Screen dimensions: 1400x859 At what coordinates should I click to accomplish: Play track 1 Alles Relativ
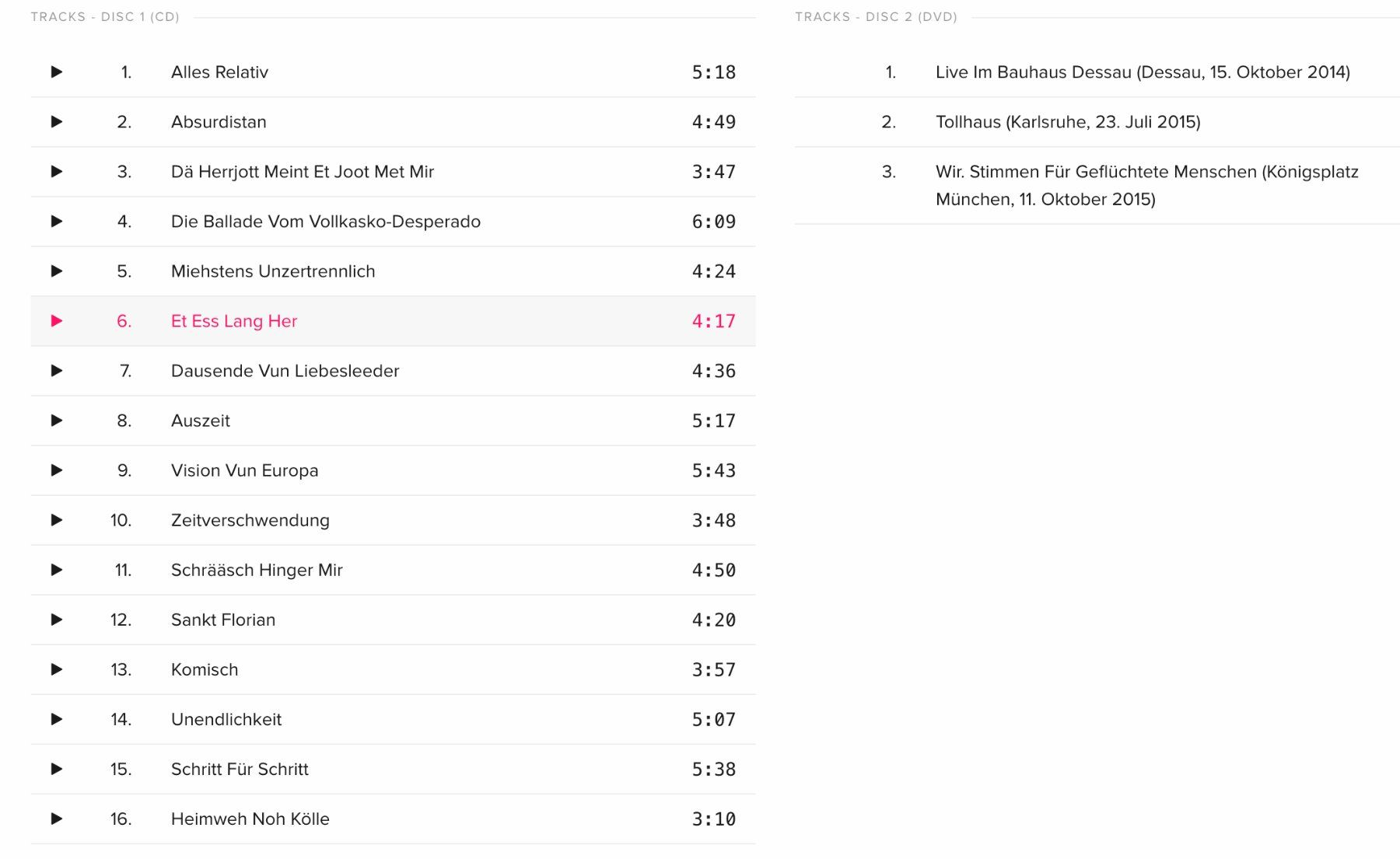click(x=57, y=72)
